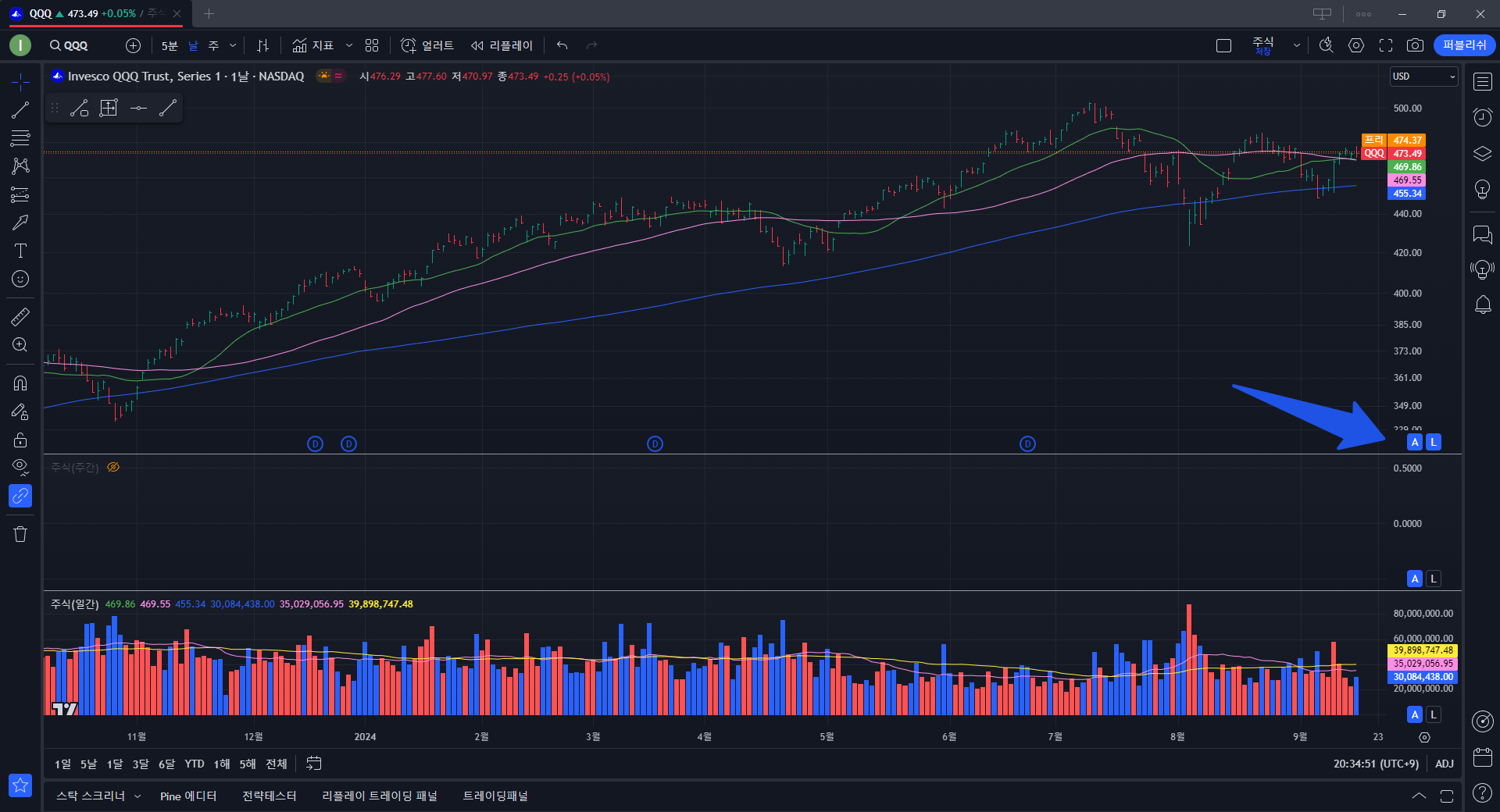The image size is (1500, 812).
Task: Open the USD currency dropdown
Action: click(1423, 77)
